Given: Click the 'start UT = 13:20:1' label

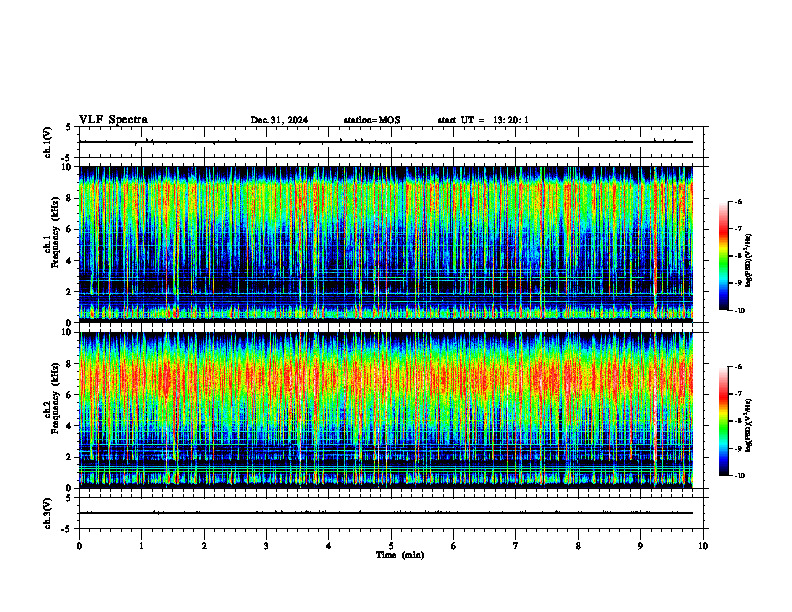Looking at the screenshot, I should click(483, 120).
